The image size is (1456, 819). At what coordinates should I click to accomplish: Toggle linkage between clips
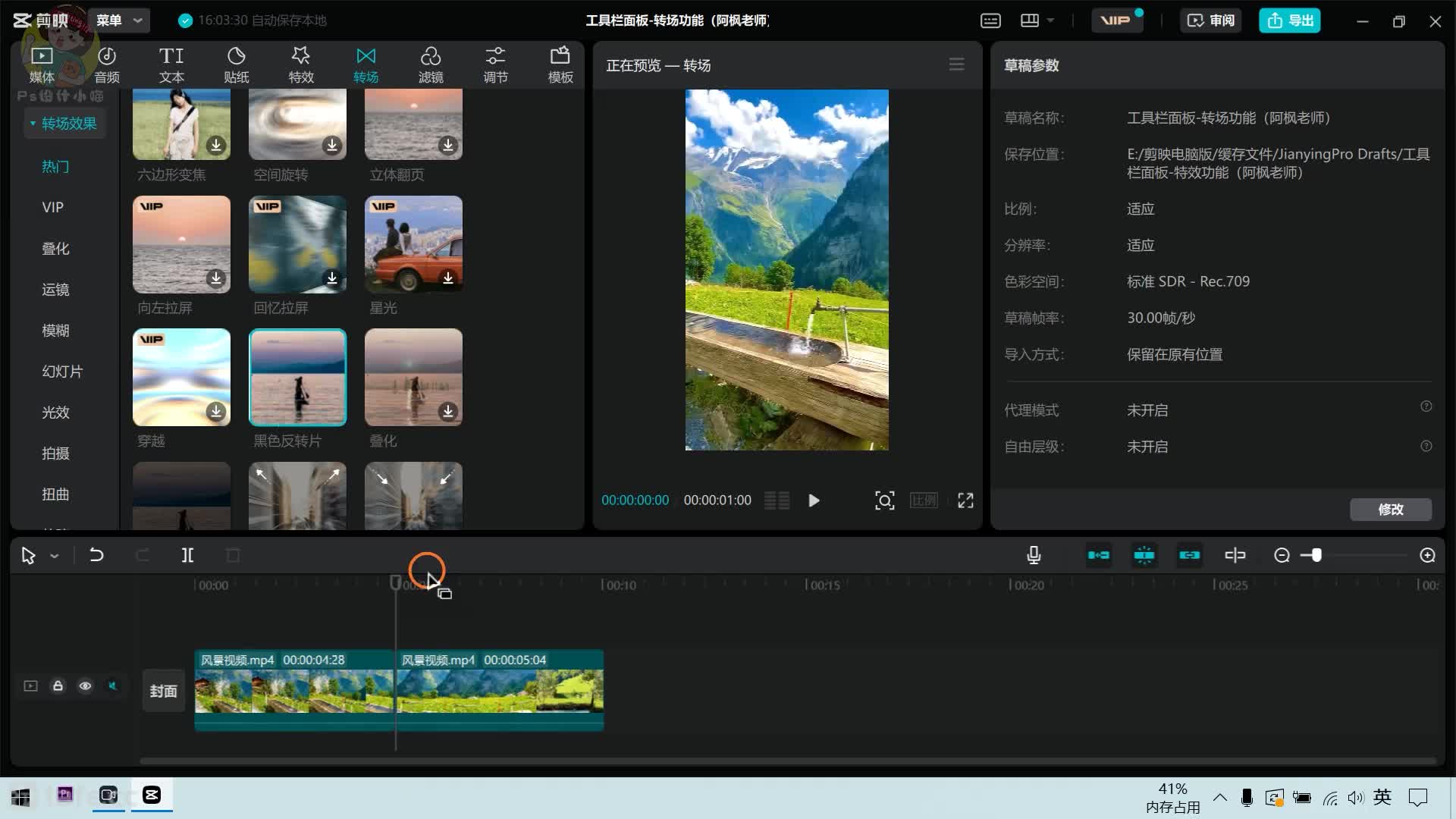[x=1190, y=555]
